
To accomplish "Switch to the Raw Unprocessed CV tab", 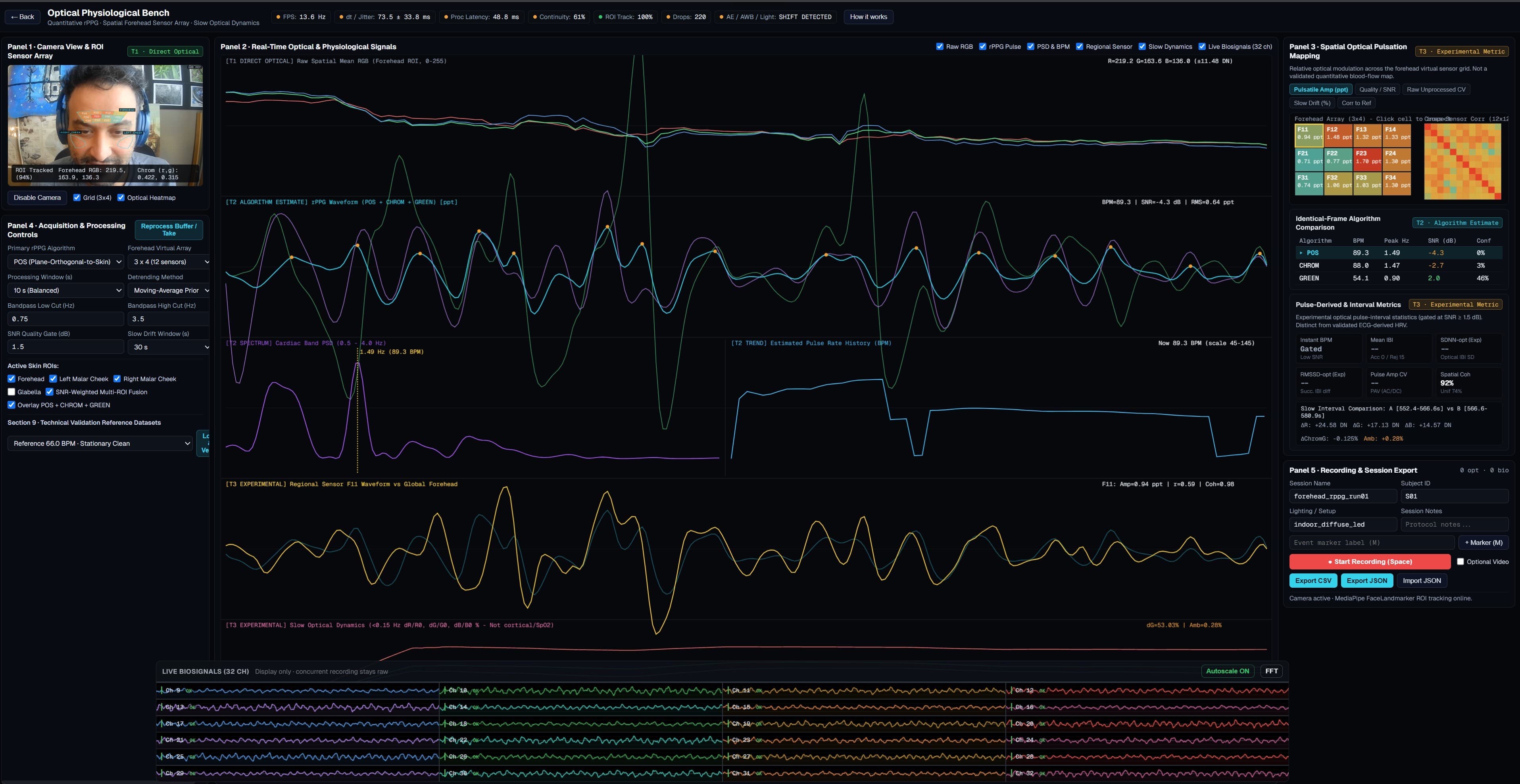I will click(x=1435, y=90).
